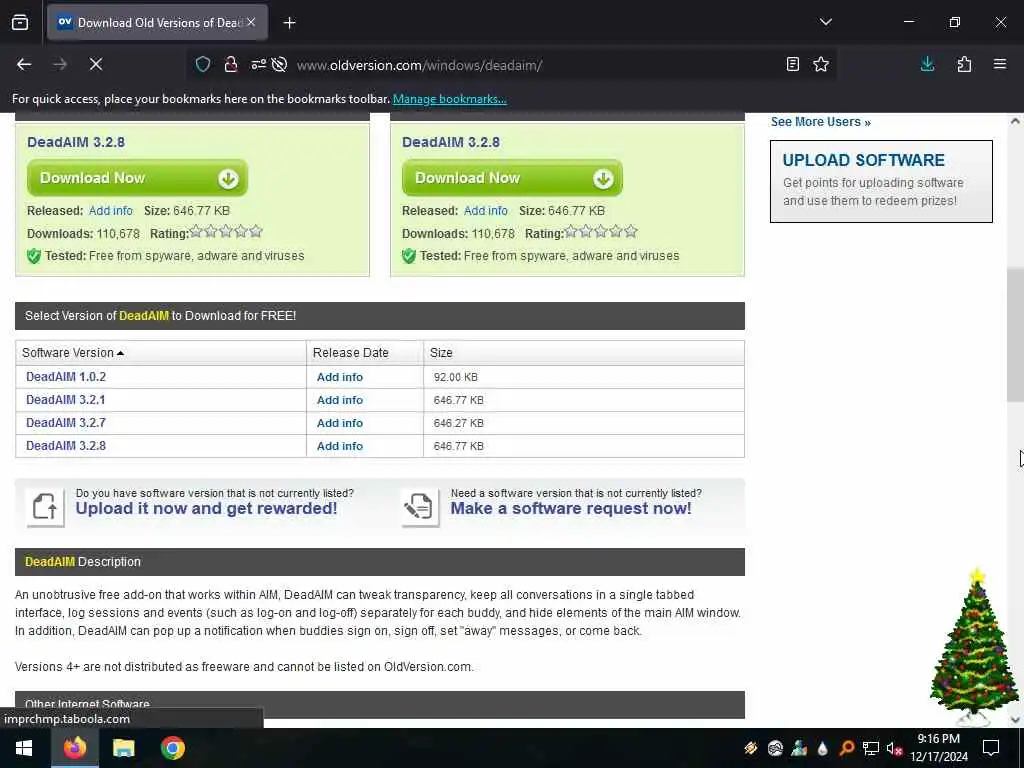Viewport: 1024px width, 768px height.
Task: Click the upload document icon
Action: point(45,507)
